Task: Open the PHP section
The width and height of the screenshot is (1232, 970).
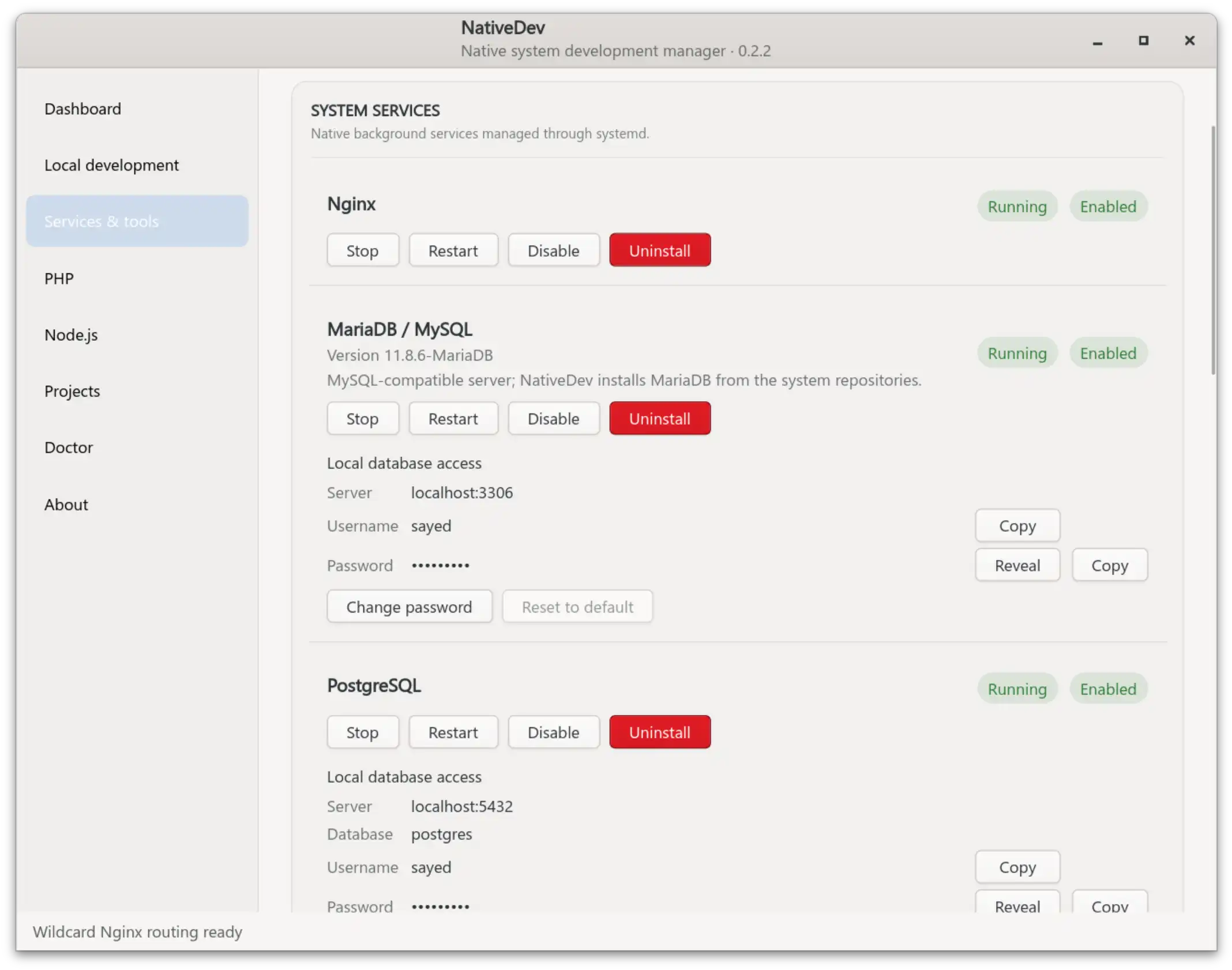Action: tap(137, 278)
